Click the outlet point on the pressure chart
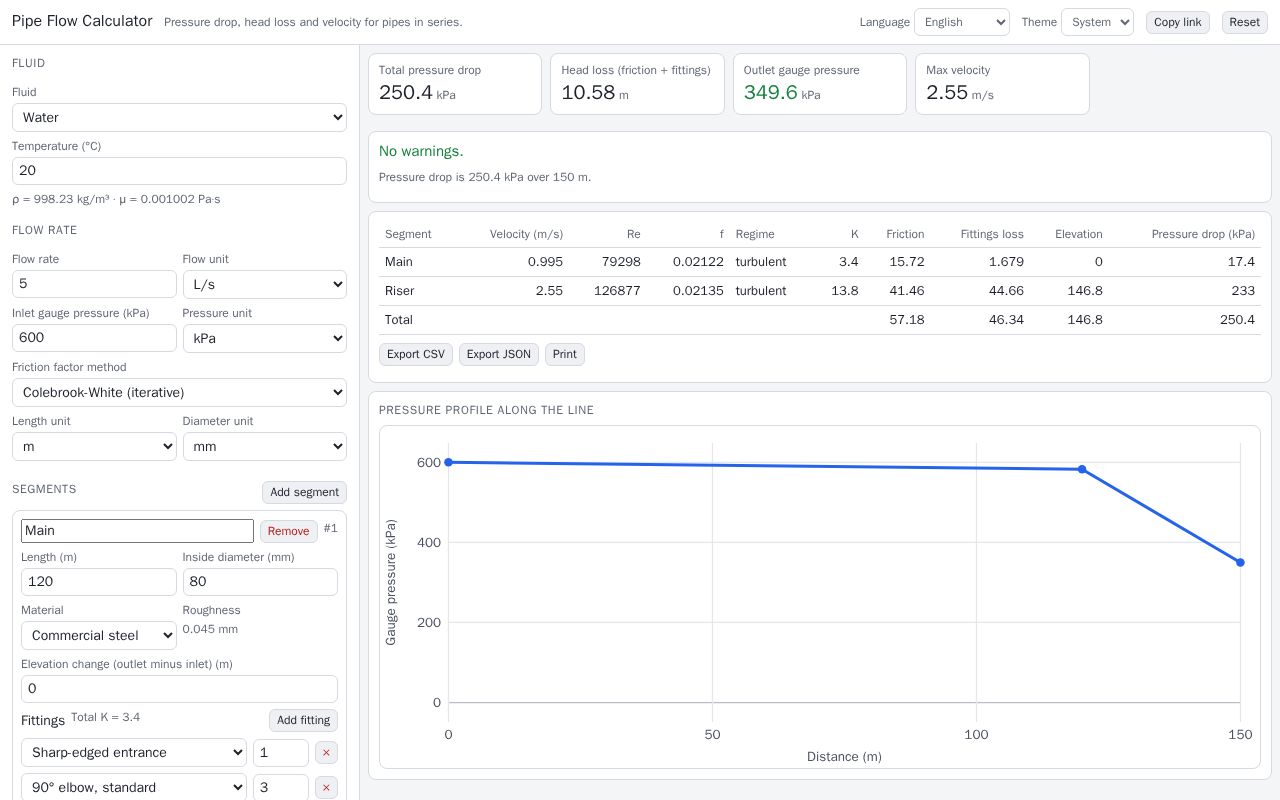Screen dimensions: 1280x800 point(1240,562)
